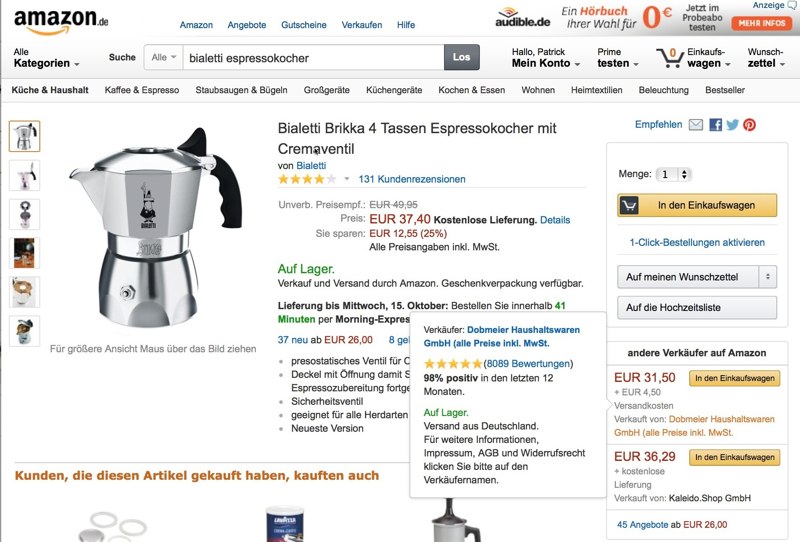Viewport: 800px width, 542px height.
Task: Open the Alle Kategorien menu
Action: click(x=46, y=58)
